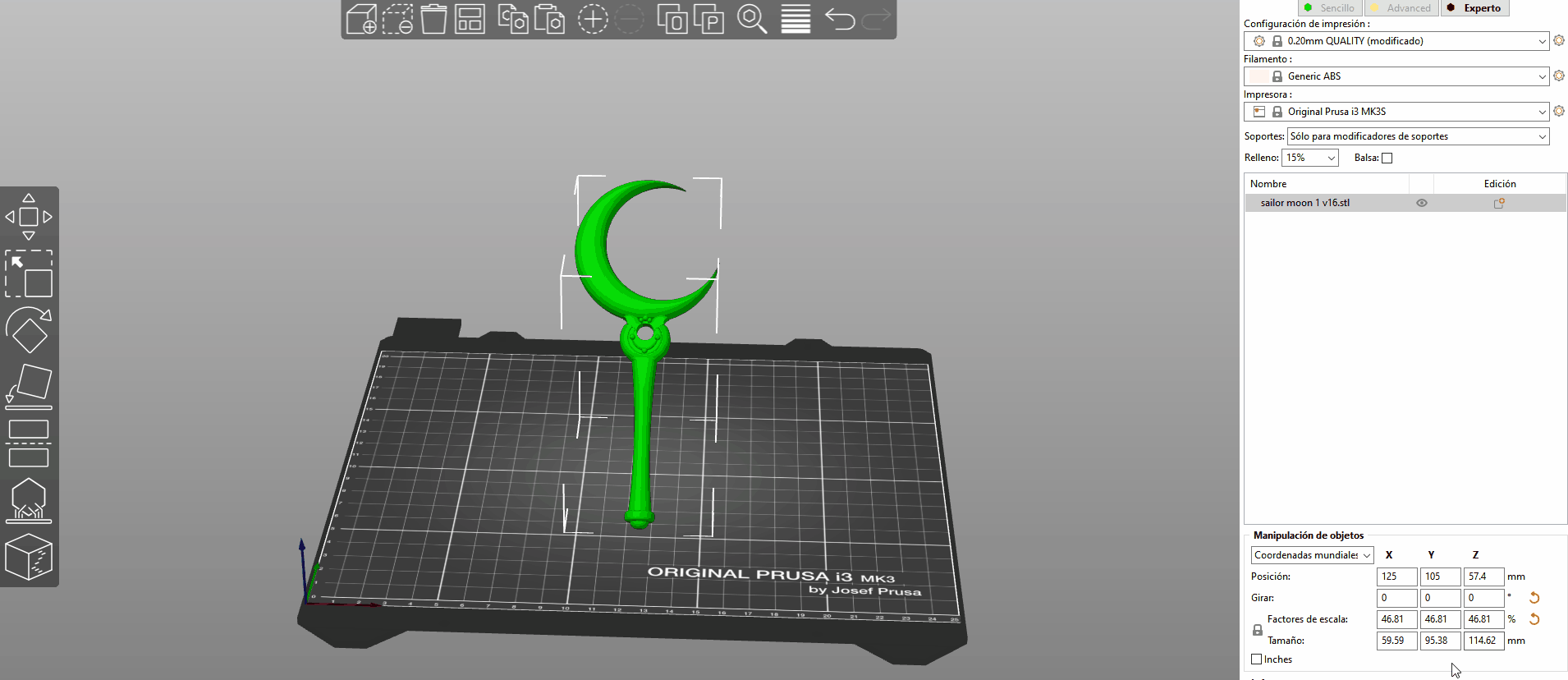
Task: Click the Undo arrow icon
Action: click(x=839, y=19)
